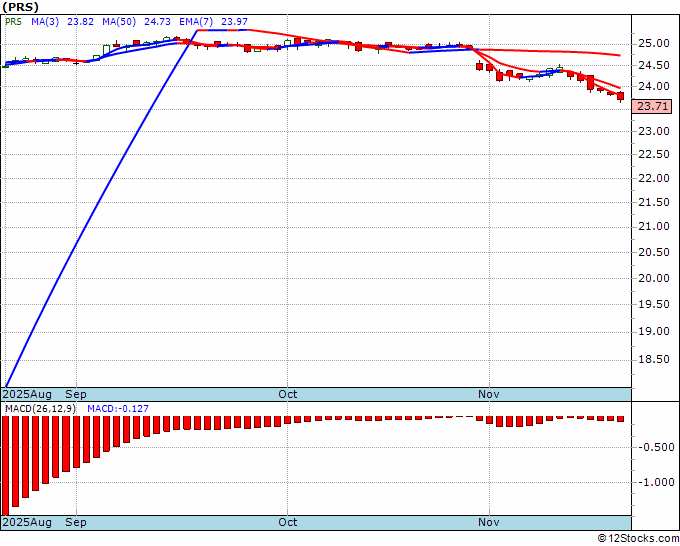Click Nov on the price chart date axis
680x546 pixels.
click(489, 395)
